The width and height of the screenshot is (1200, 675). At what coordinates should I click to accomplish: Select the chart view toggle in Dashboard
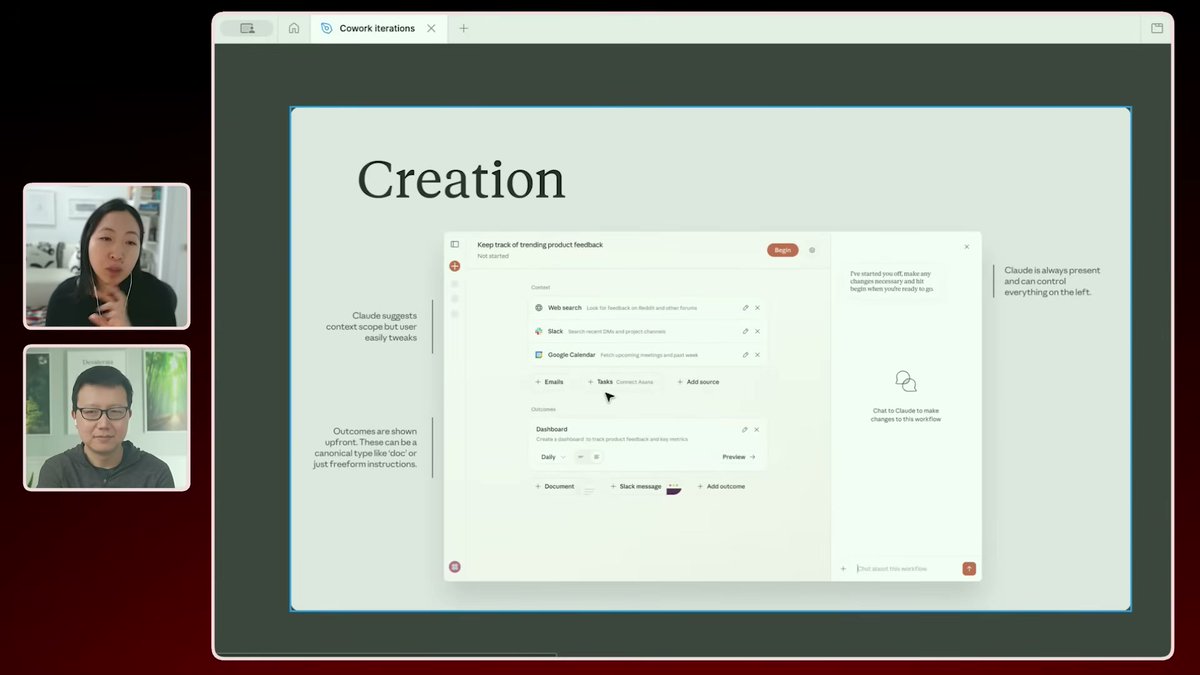[x=581, y=457]
